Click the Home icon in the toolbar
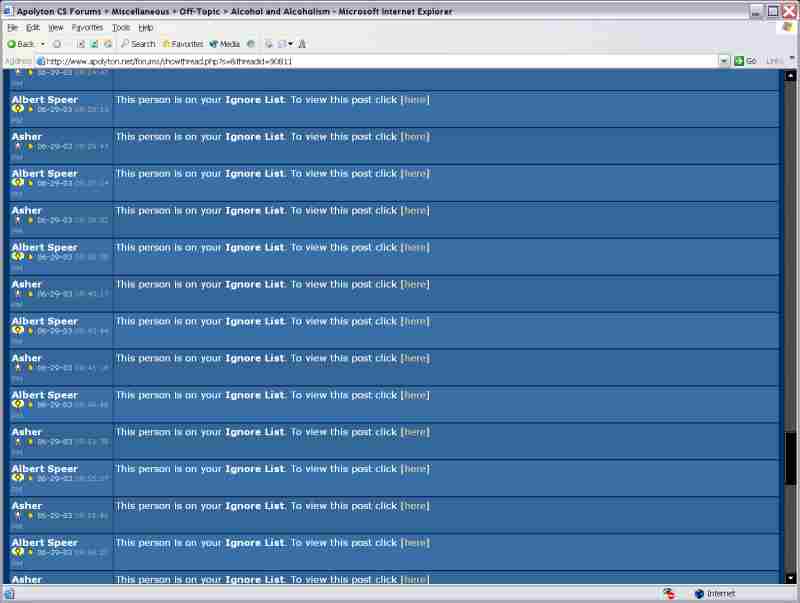Viewport: 800px width, 603px height. [x=107, y=44]
